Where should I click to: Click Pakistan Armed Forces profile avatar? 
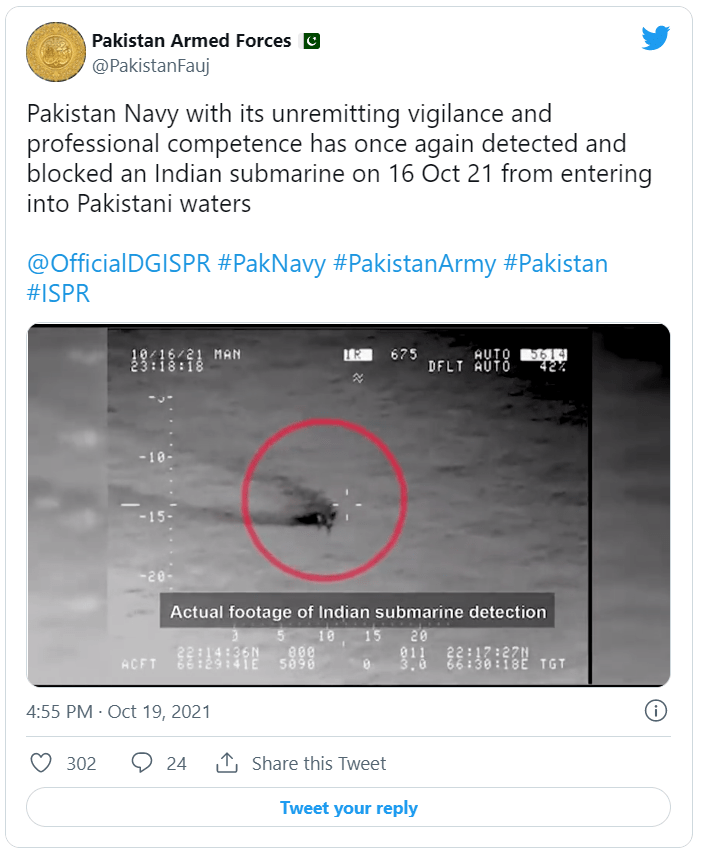(56, 52)
